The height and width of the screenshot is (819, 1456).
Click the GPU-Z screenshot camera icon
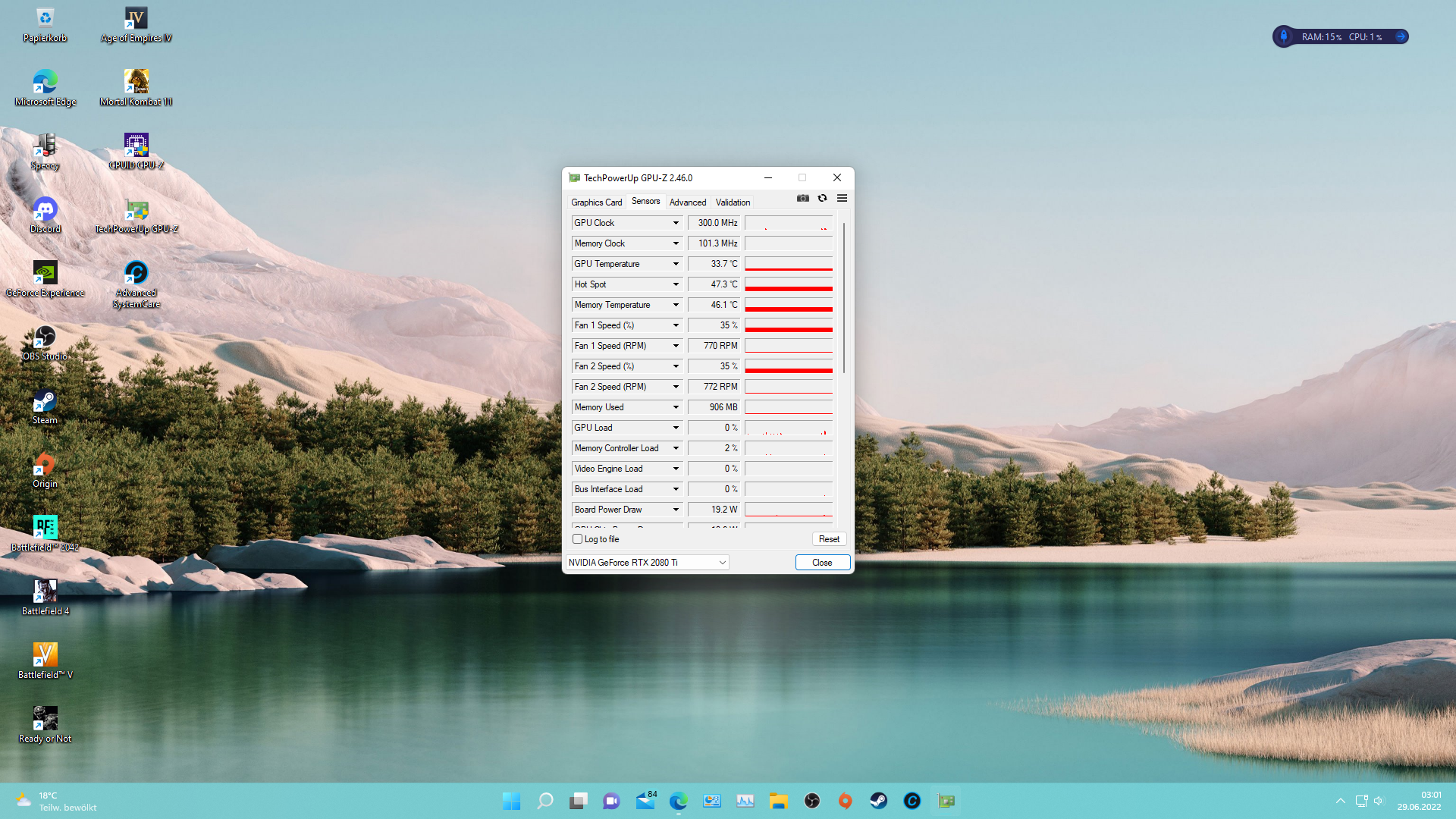pos(802,199)
